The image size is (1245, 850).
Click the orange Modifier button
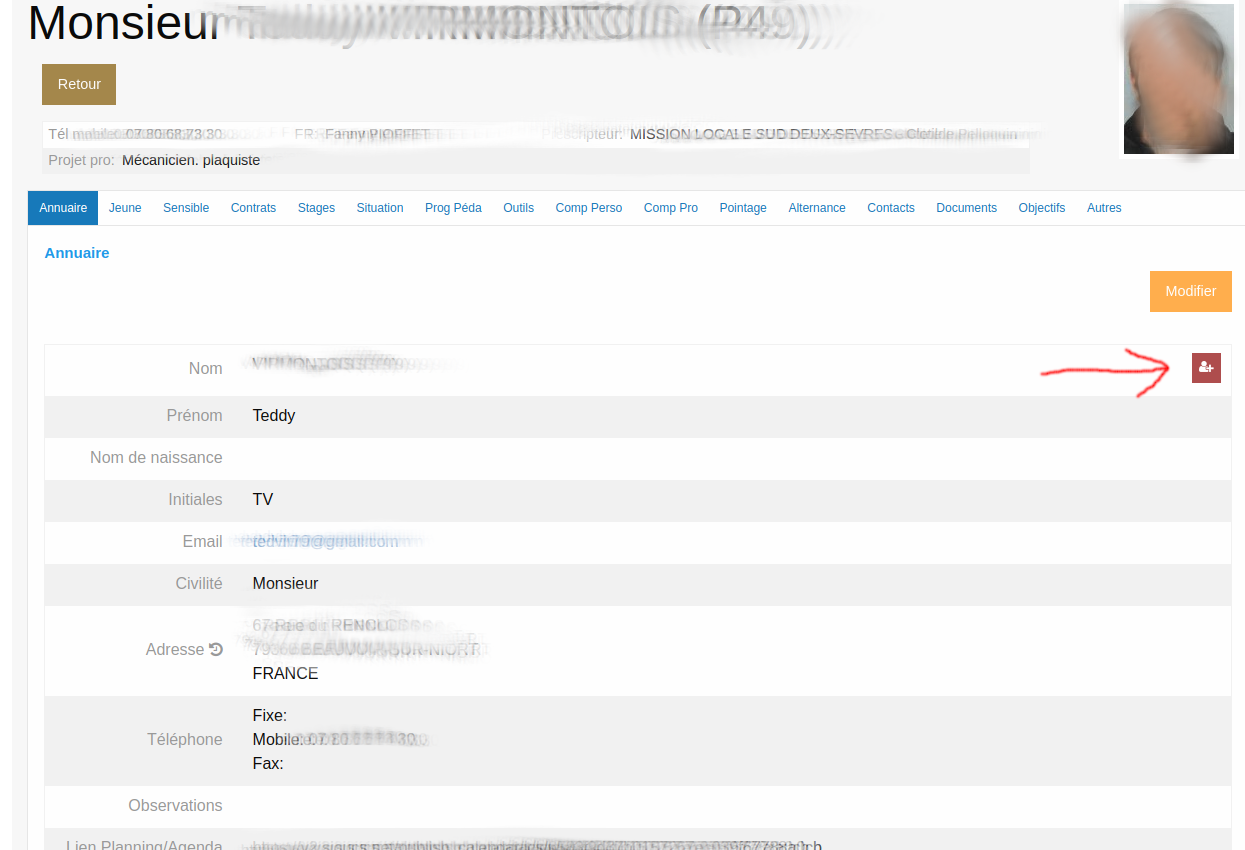(x=1190, y=291)
